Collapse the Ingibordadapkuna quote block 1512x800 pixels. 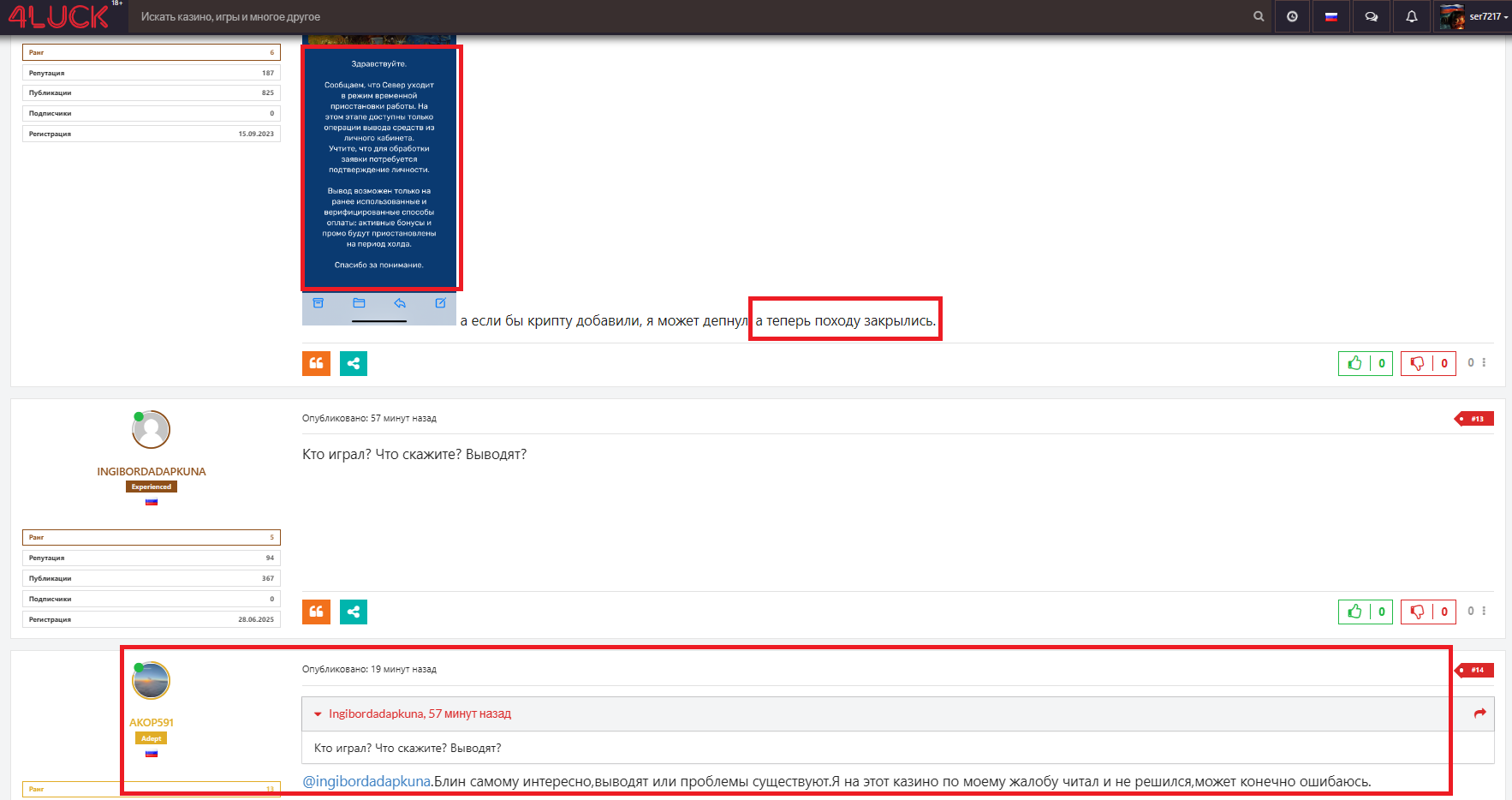[318, 714]
